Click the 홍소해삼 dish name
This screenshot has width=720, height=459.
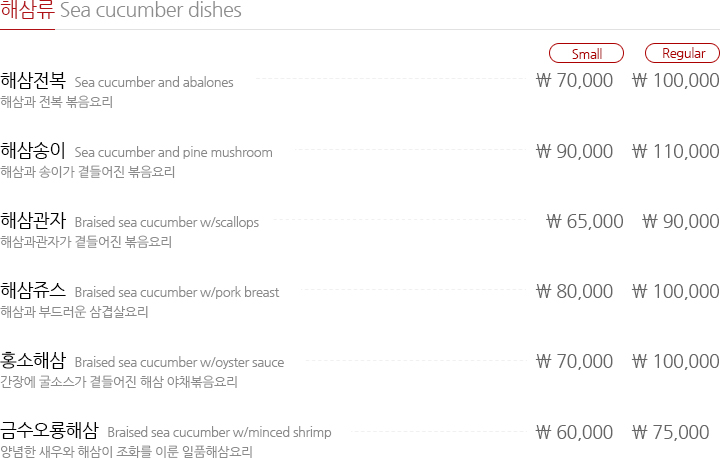(33, 361)
